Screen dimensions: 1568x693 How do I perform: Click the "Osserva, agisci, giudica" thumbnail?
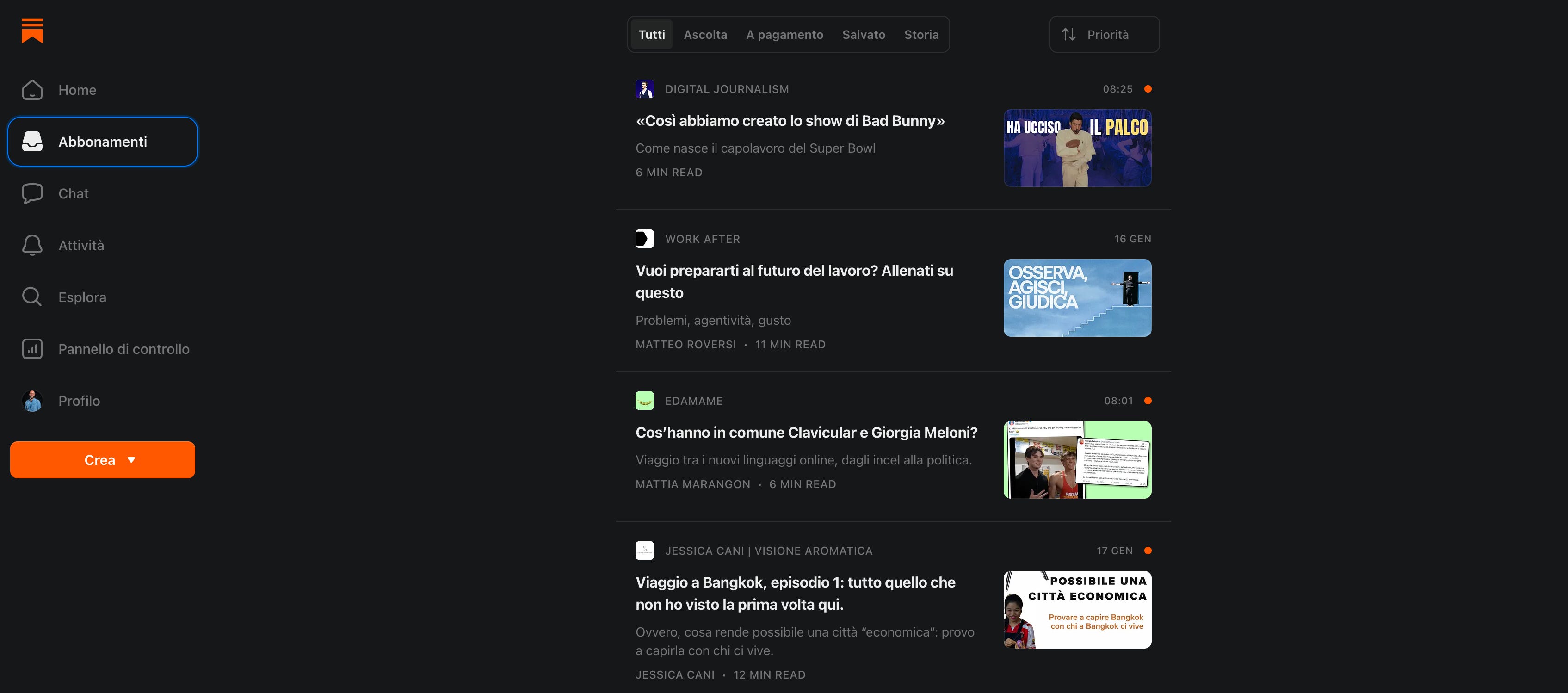(1077, 298)
